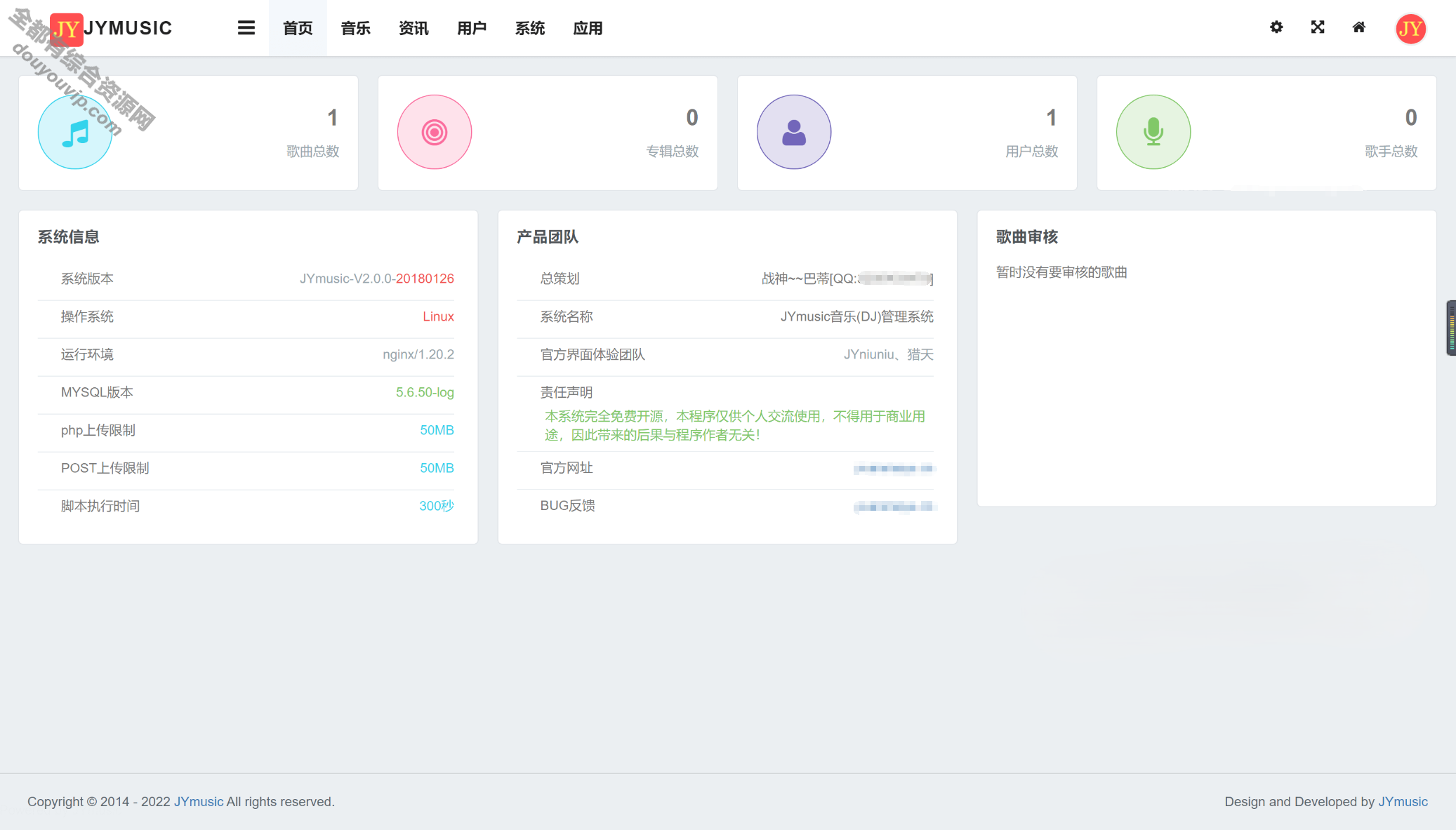This screenshot has height=830, width=1456.
Task: Click the 歌手总数 label
Action: 1391,152
